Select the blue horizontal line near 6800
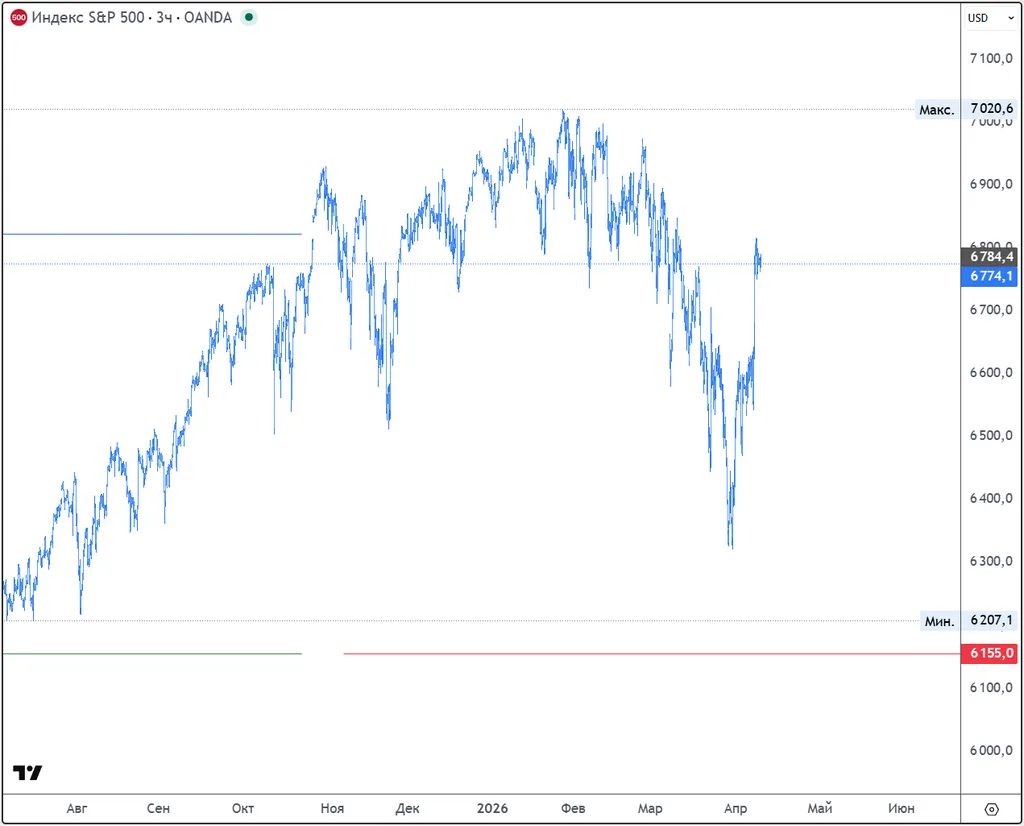The width and height of the screenshot is (1024, 826). [150, 234]
